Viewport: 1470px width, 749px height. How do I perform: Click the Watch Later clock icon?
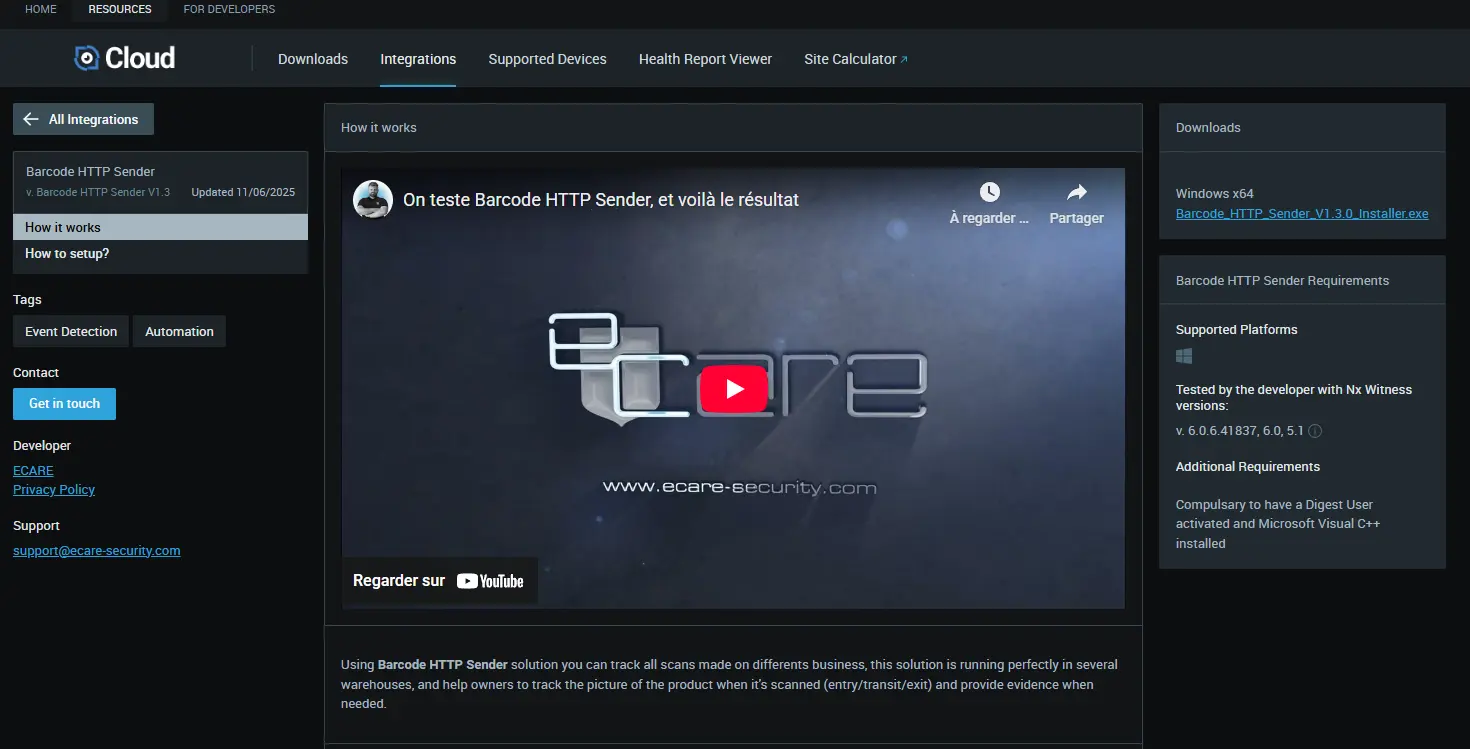pos(988,192)
